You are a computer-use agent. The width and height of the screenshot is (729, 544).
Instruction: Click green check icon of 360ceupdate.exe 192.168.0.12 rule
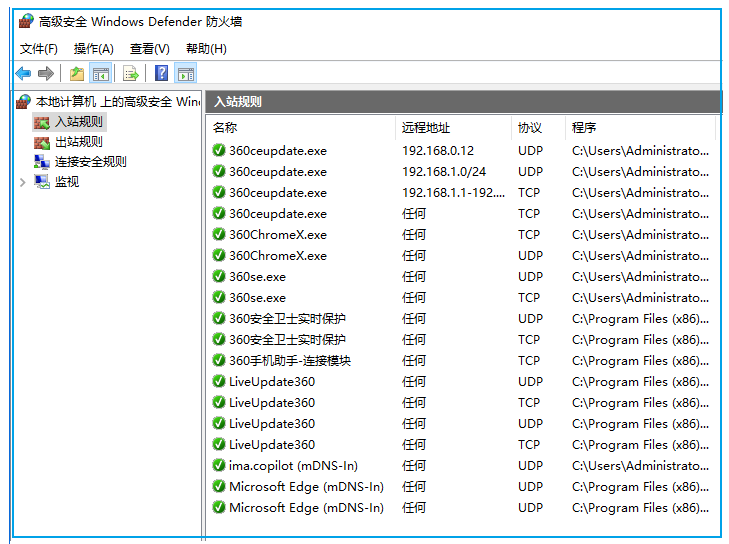coord(219,150)
